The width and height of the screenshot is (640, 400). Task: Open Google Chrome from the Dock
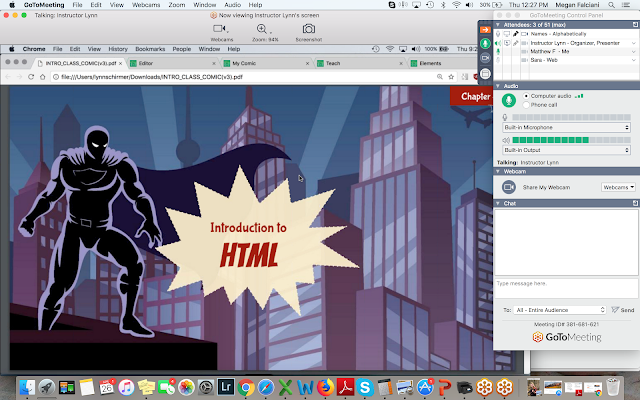click(x=246, y=387)
